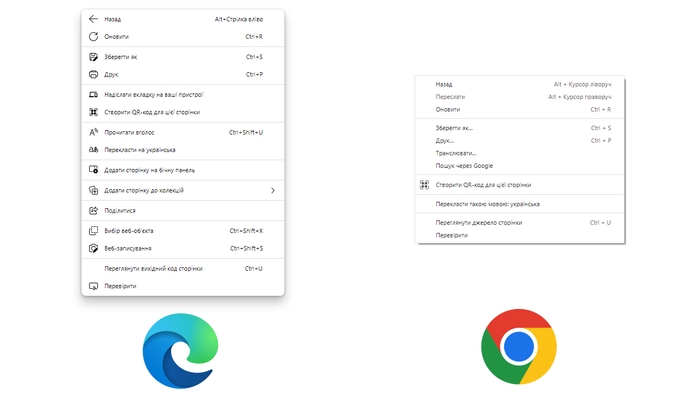The image size is (700, 409).
Task: Click the save icon beside Зберегти як in Edge menu
Action: point(93,57)
